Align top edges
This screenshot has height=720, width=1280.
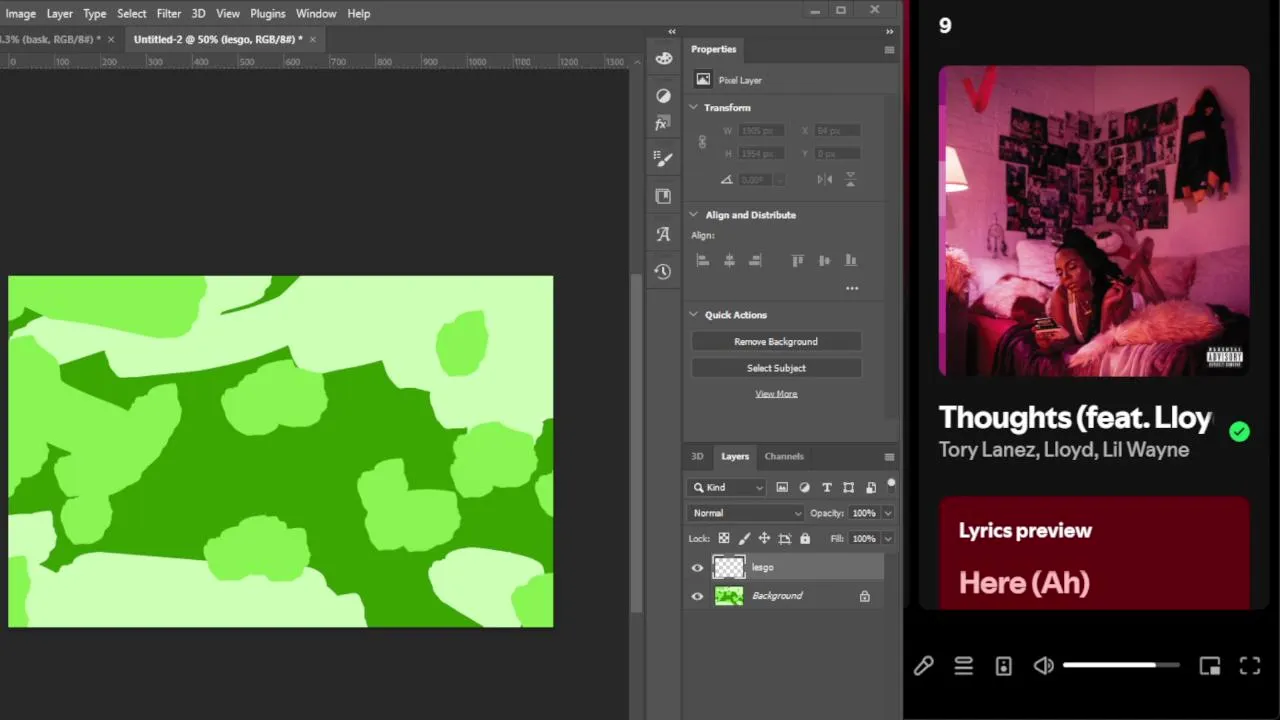(798, 260)
